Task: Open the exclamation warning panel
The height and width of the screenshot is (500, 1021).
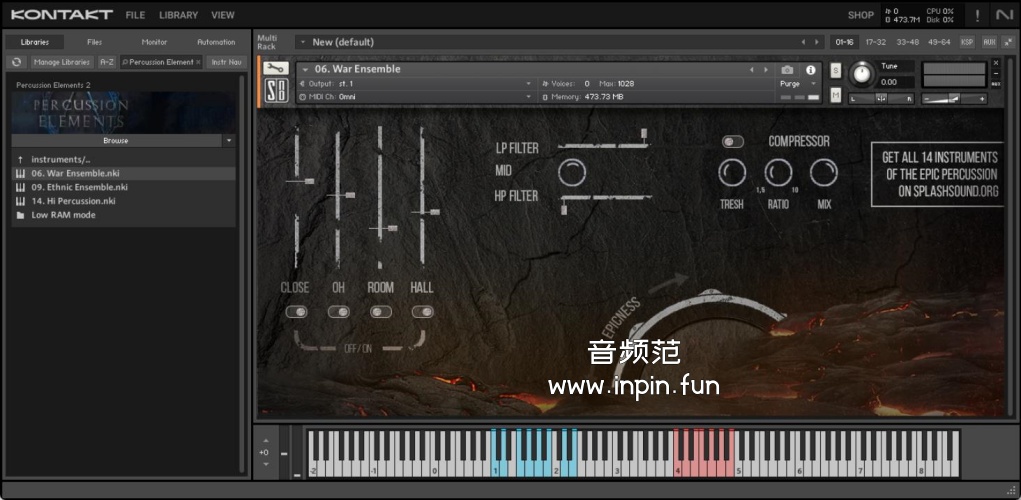Action: pos(977,15)
